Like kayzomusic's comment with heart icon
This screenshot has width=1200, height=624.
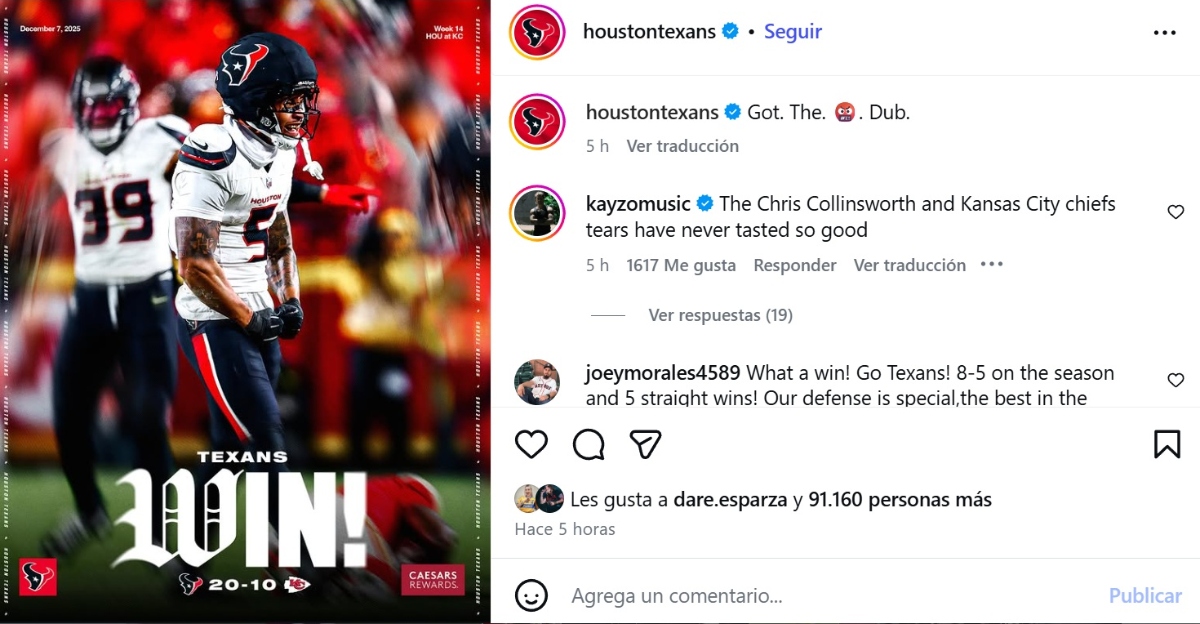point(1176,212)
